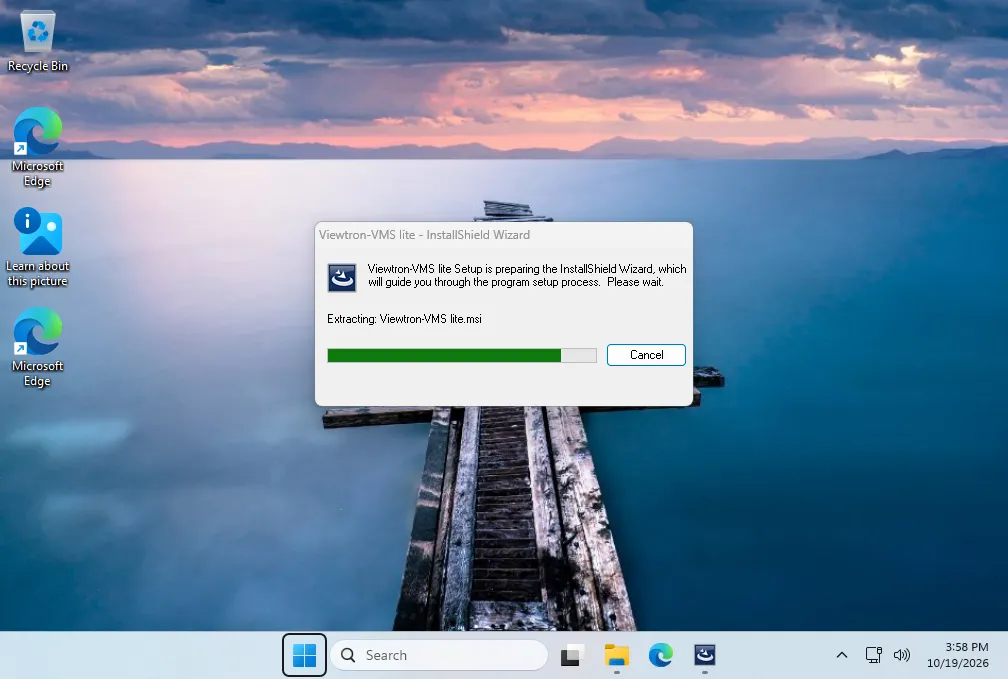Screen dimensions: 1008x679
Task: Open File Explorer from the taskbar
Action: tap(616, 655)
